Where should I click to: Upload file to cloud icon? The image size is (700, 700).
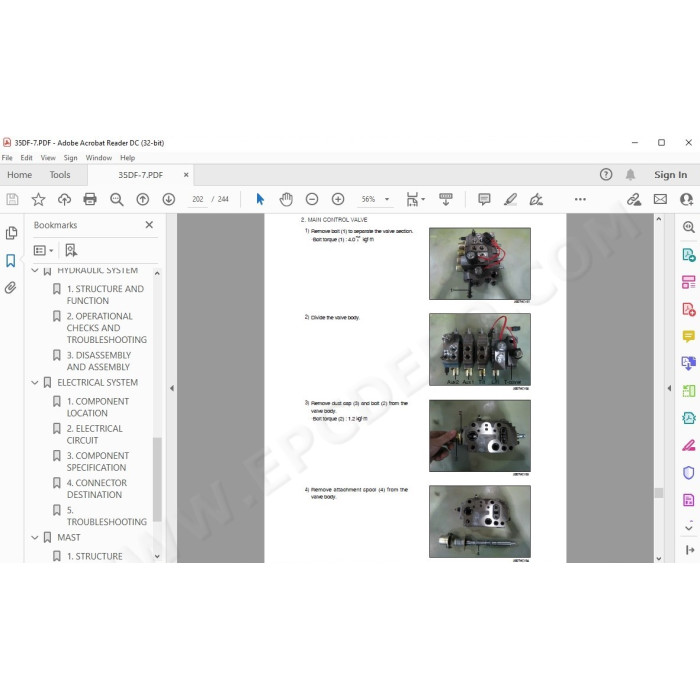click(64, 199)
